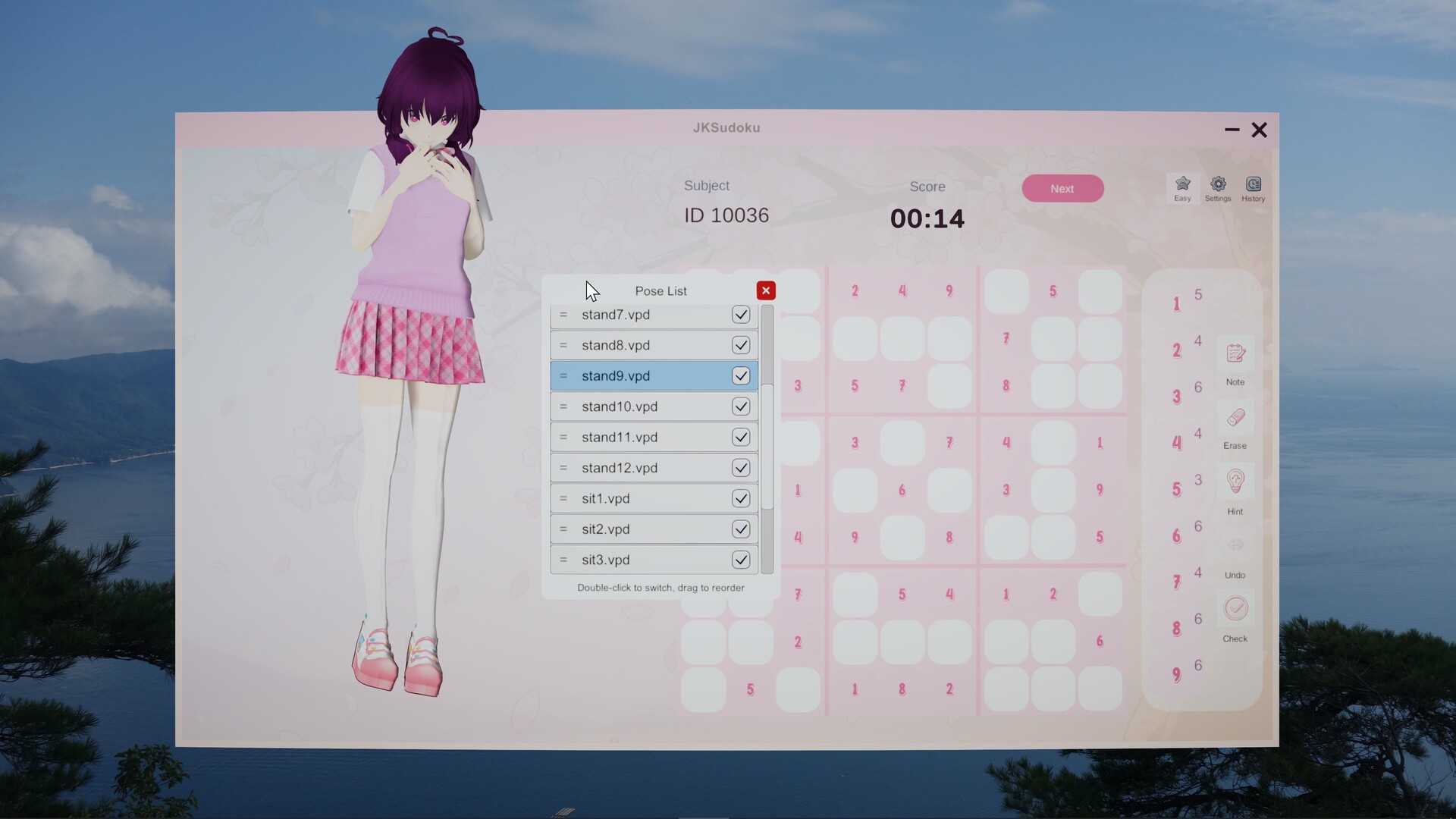Open the Settings gear icon

point(1218,187)
